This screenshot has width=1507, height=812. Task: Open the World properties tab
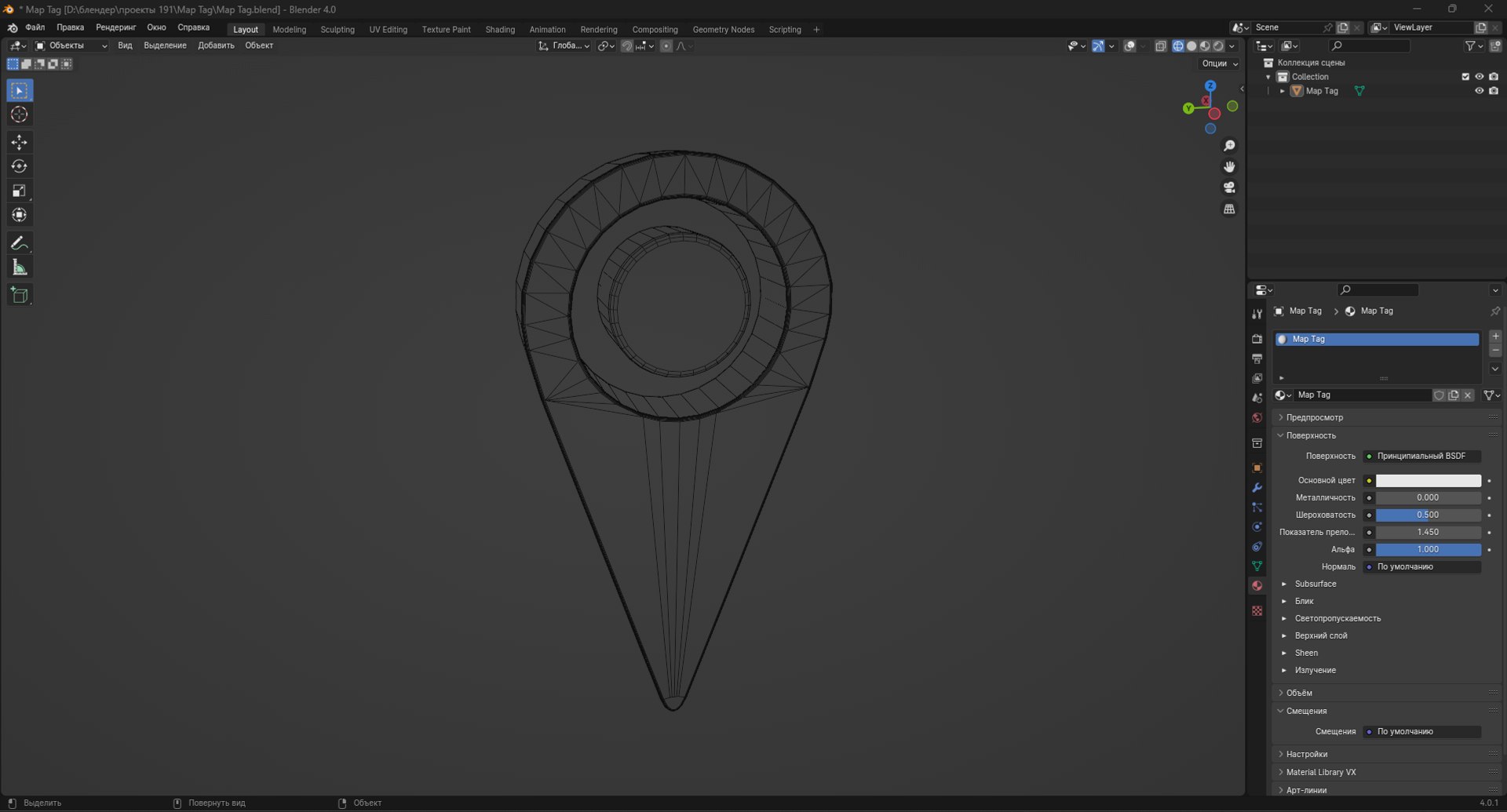click(1257, 417)
